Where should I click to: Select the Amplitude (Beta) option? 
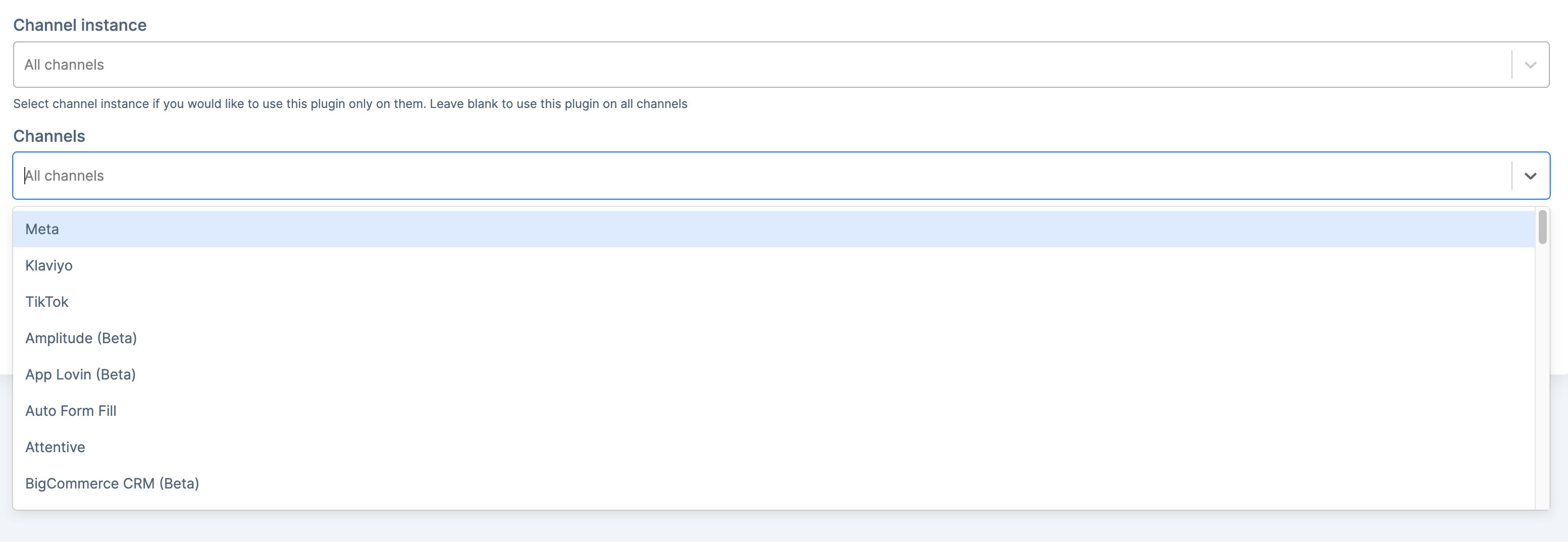(x=774, y=338)
